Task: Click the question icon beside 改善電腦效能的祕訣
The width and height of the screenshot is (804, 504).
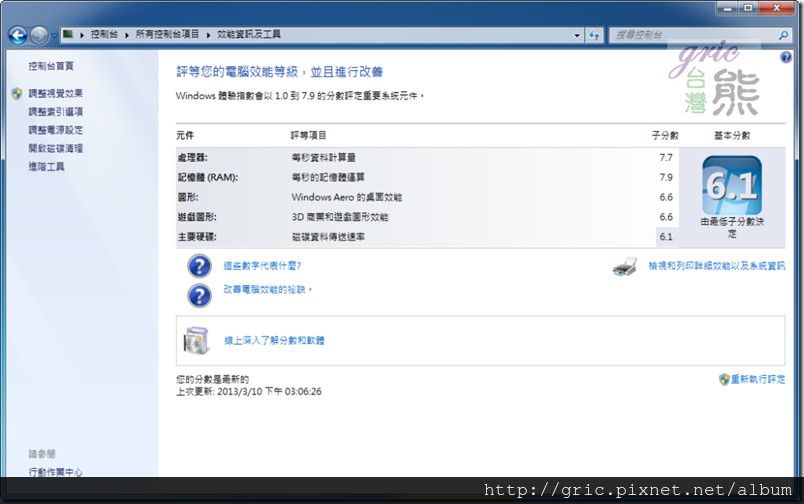Action: point(199,296)
